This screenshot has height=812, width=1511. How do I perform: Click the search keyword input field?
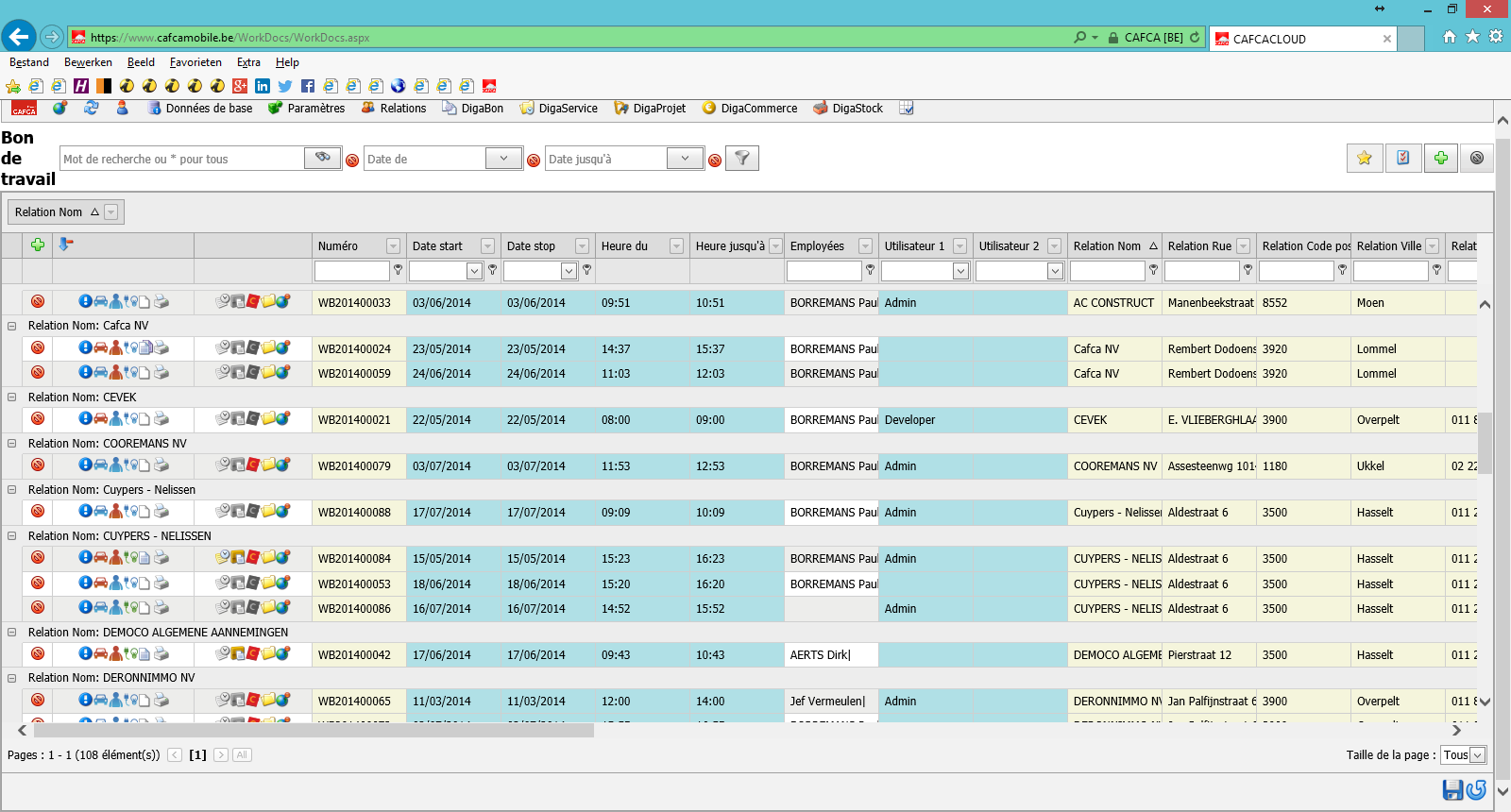coord(182,159)
